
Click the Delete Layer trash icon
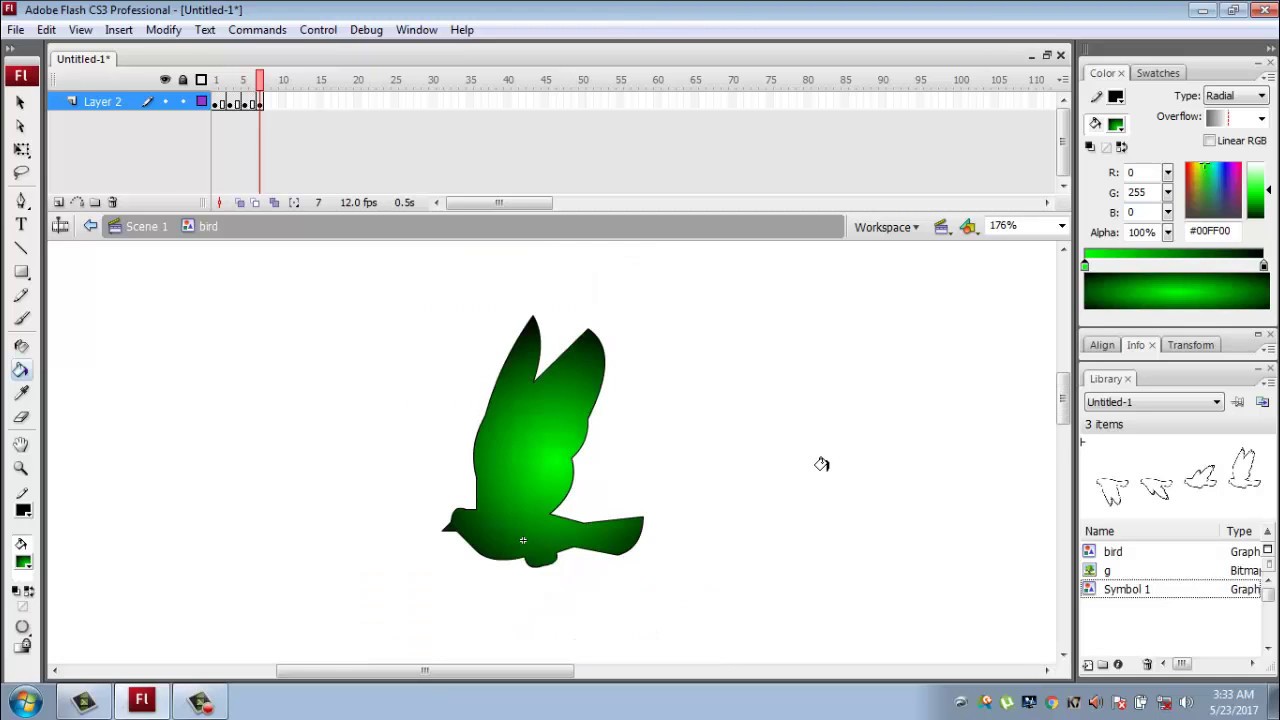point(112,202)
